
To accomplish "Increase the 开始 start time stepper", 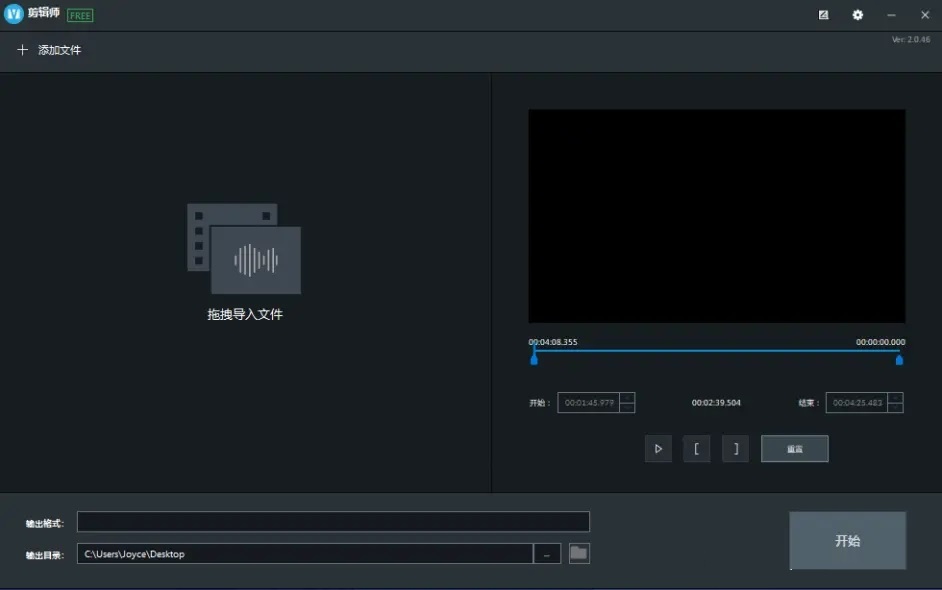I will click(x=628, y=399).
